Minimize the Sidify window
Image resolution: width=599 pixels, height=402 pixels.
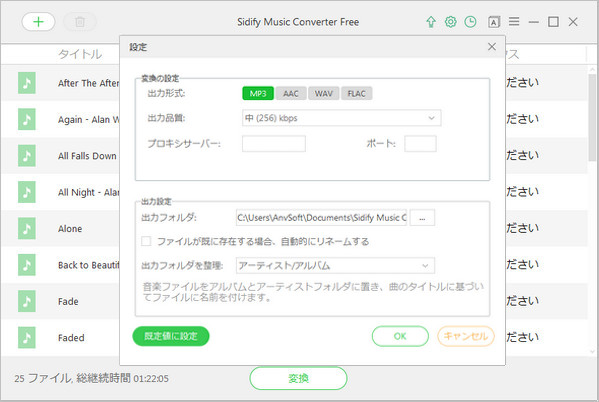pyautogui.click(x=534, y=22)
